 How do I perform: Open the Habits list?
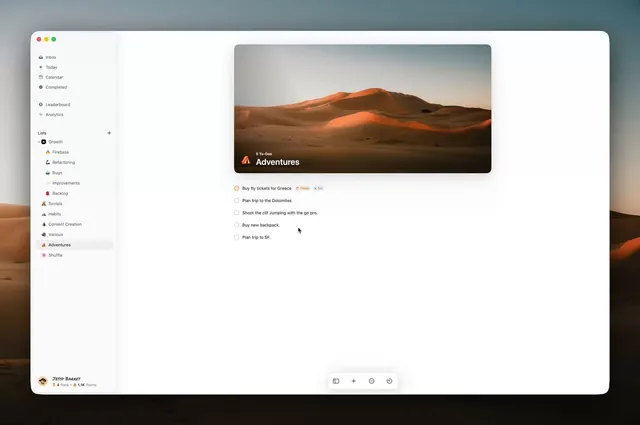coord(51,214)
